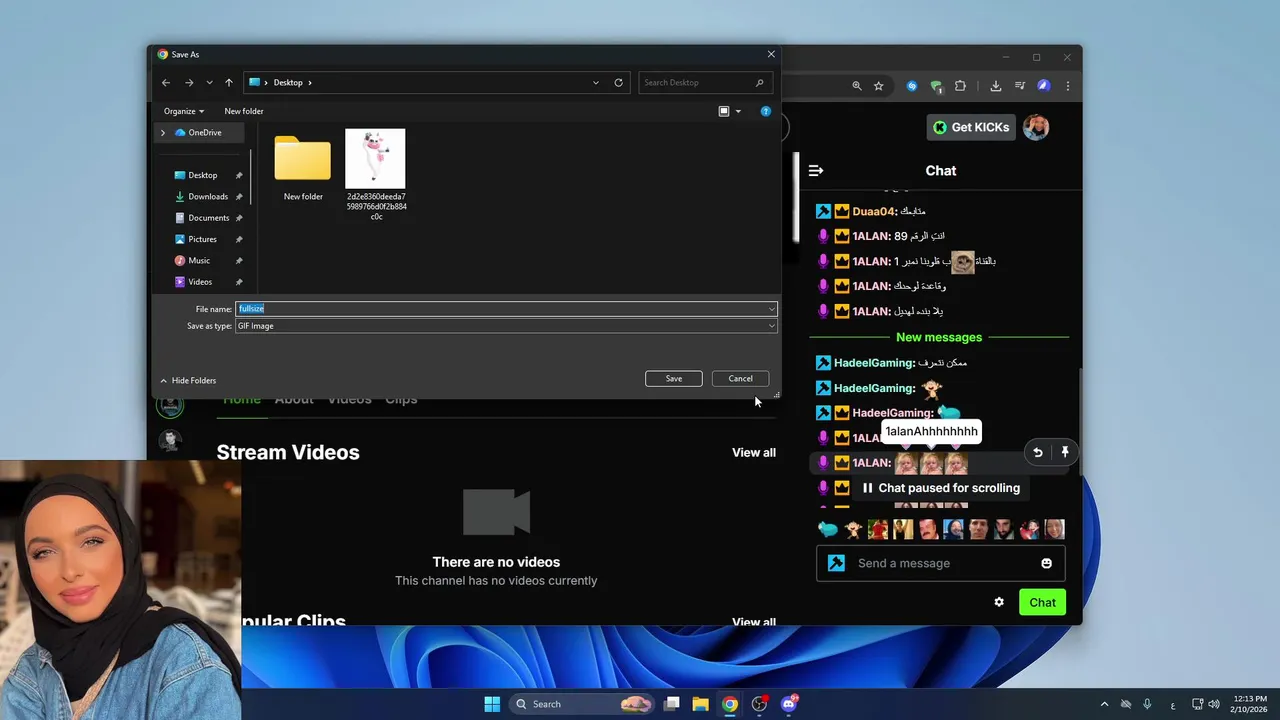The height and width of the screenshot is (720, 1280).
Task: Refresh the Desktop folder view
Action: [619, 83]
